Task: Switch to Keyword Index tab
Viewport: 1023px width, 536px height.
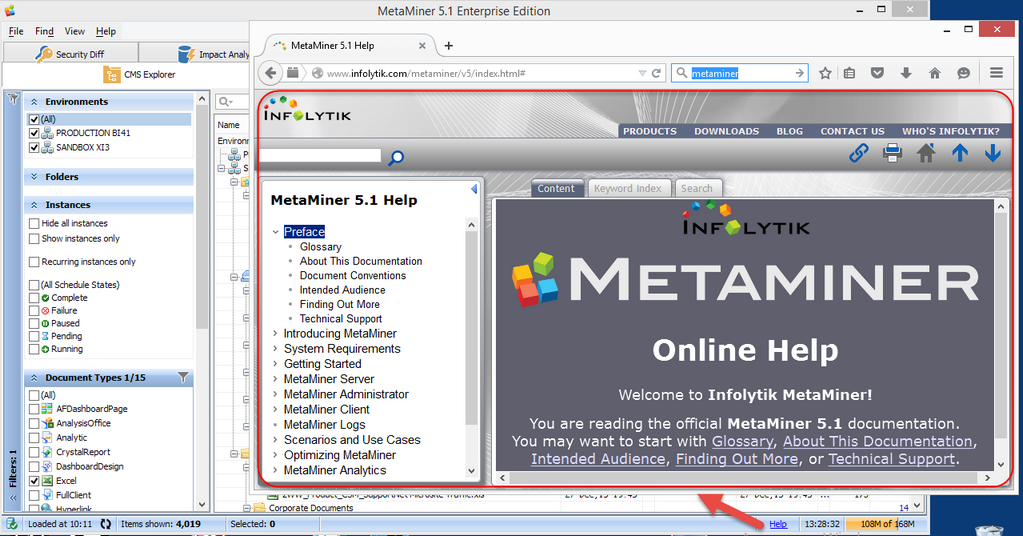Action: [628, 188]
